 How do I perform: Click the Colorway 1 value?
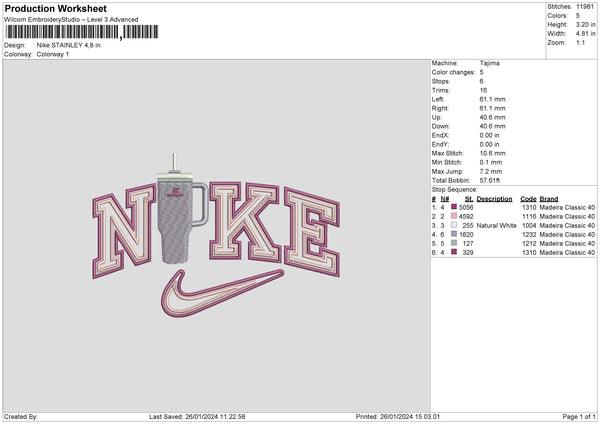(x=53, y=54)
